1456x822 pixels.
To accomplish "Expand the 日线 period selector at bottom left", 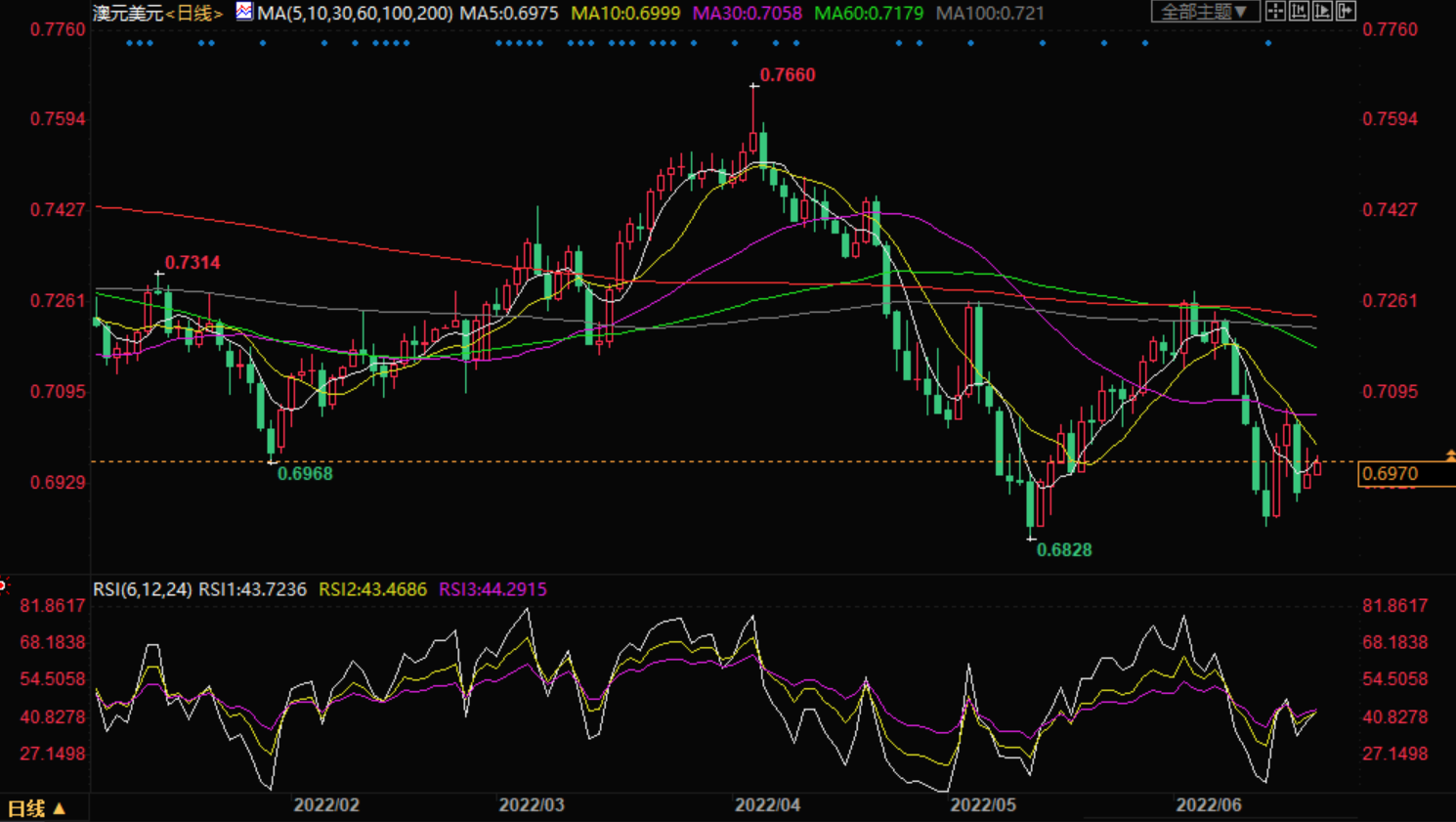I will click(x=36, y=808).
